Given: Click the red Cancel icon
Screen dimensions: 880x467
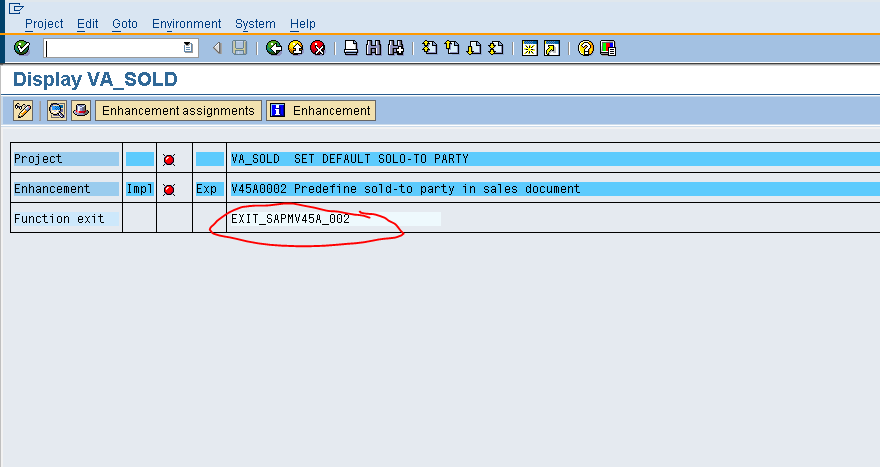Looking at the screenshot, I should (x=318, y=48).
